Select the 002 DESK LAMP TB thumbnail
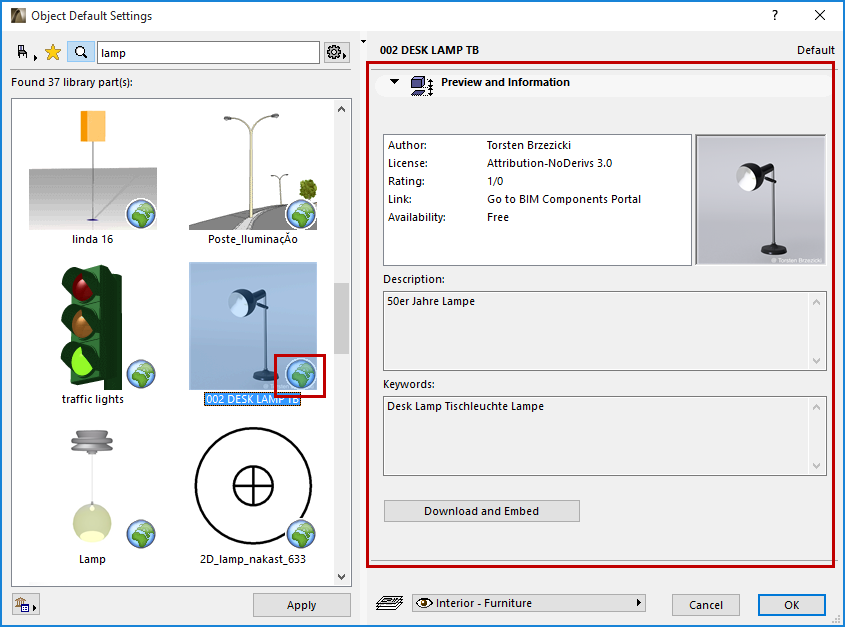This screenshot has height=627, width=845. 253,326
